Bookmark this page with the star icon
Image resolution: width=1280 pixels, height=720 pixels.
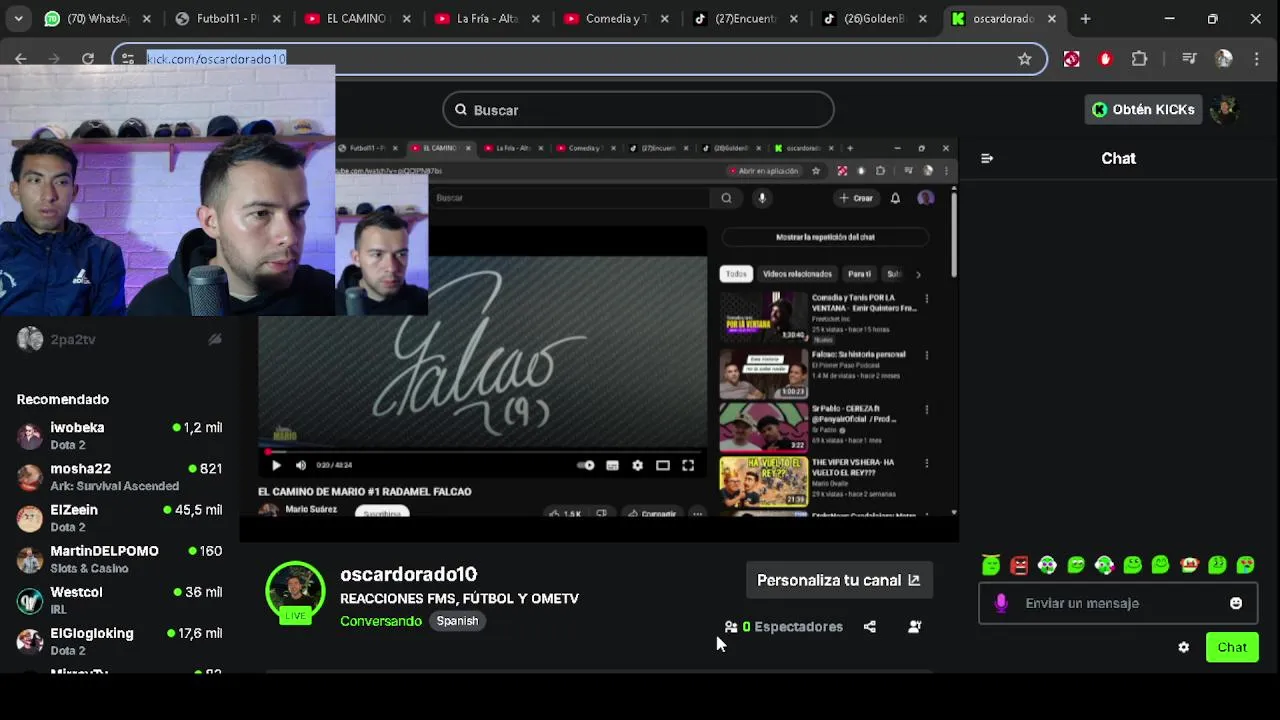pos(1024,59)
